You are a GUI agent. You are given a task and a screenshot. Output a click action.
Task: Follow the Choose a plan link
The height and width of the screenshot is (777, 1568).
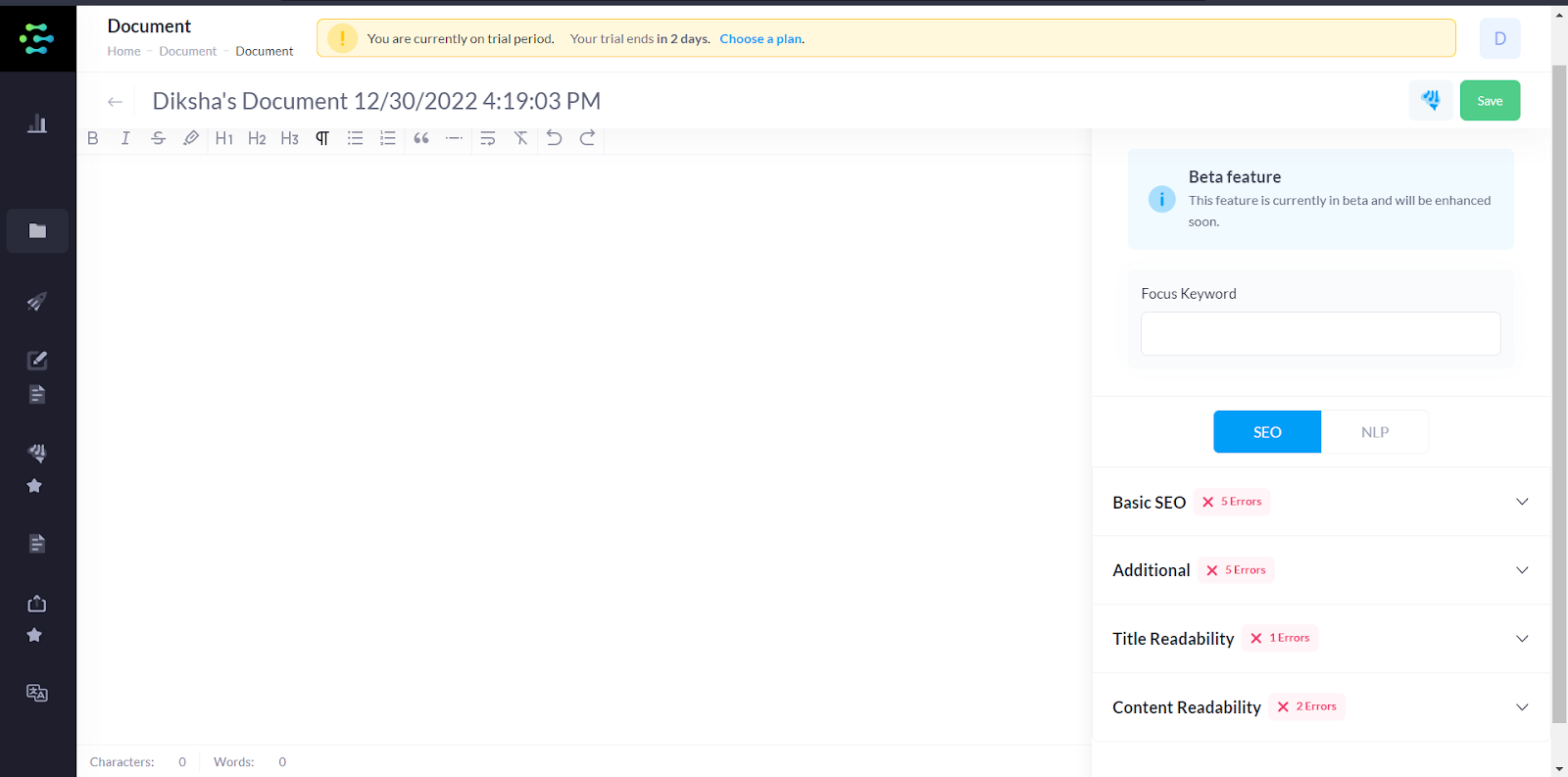(762, 39)
